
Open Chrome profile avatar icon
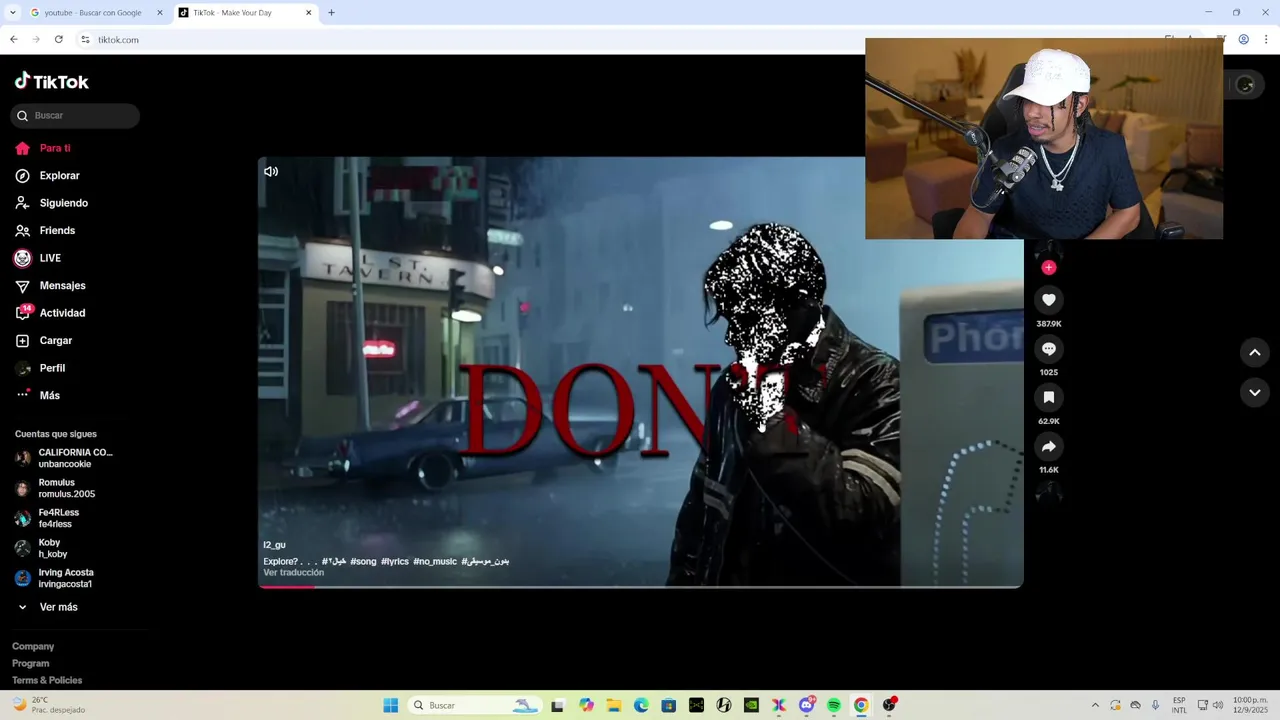pyautogui.click(x=1244, y=40)
